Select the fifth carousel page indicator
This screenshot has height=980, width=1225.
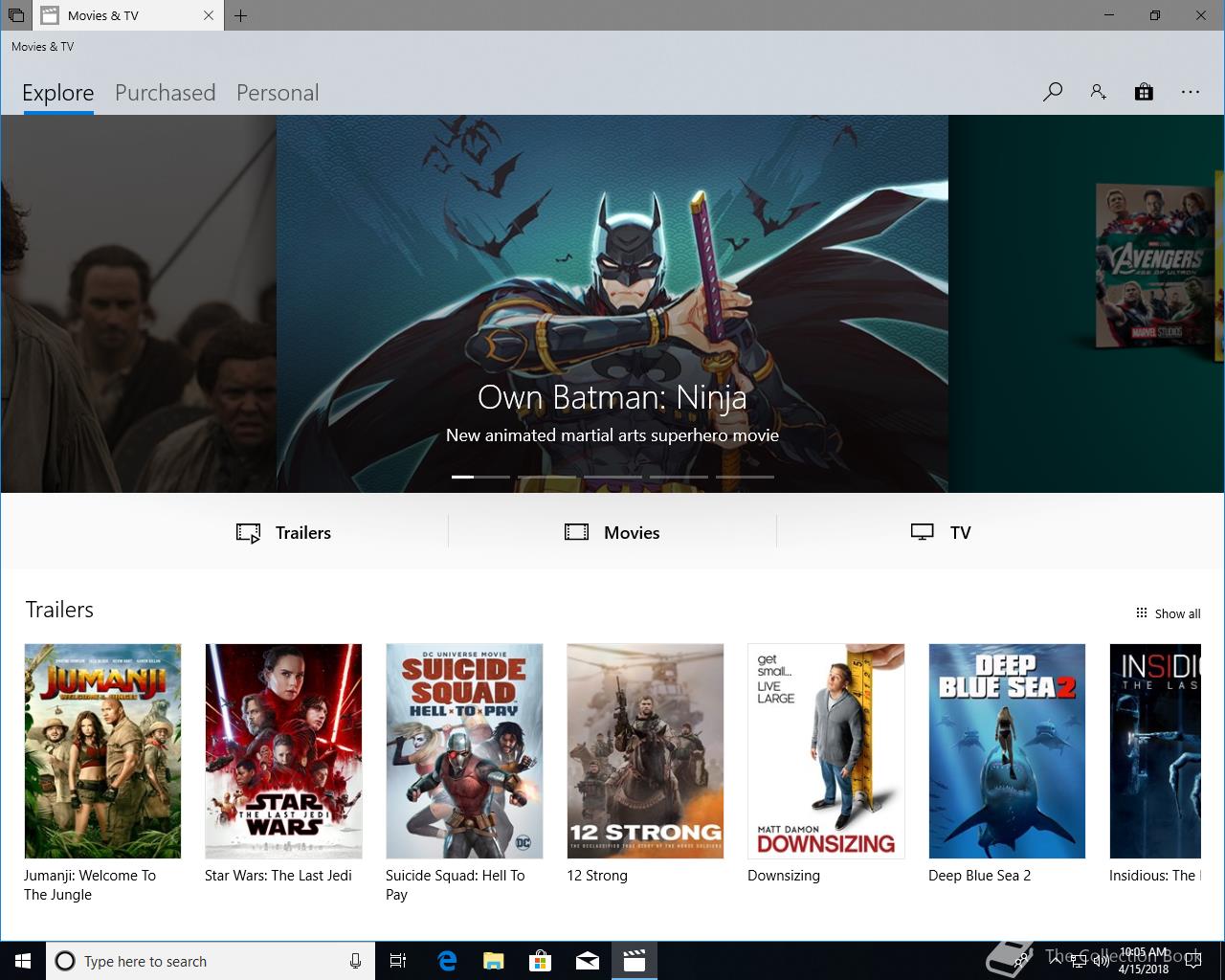coord(745,477)
